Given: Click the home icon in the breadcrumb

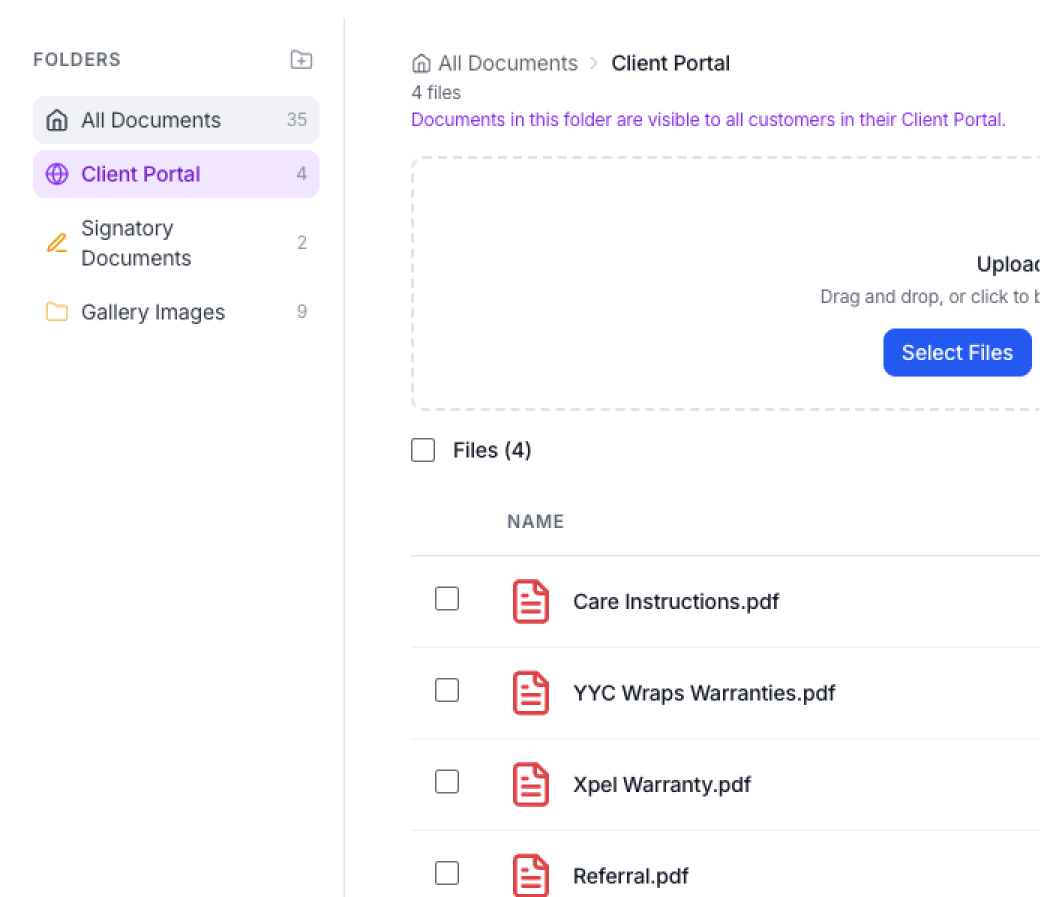Looking at the screenshot, I should (421, 63).
